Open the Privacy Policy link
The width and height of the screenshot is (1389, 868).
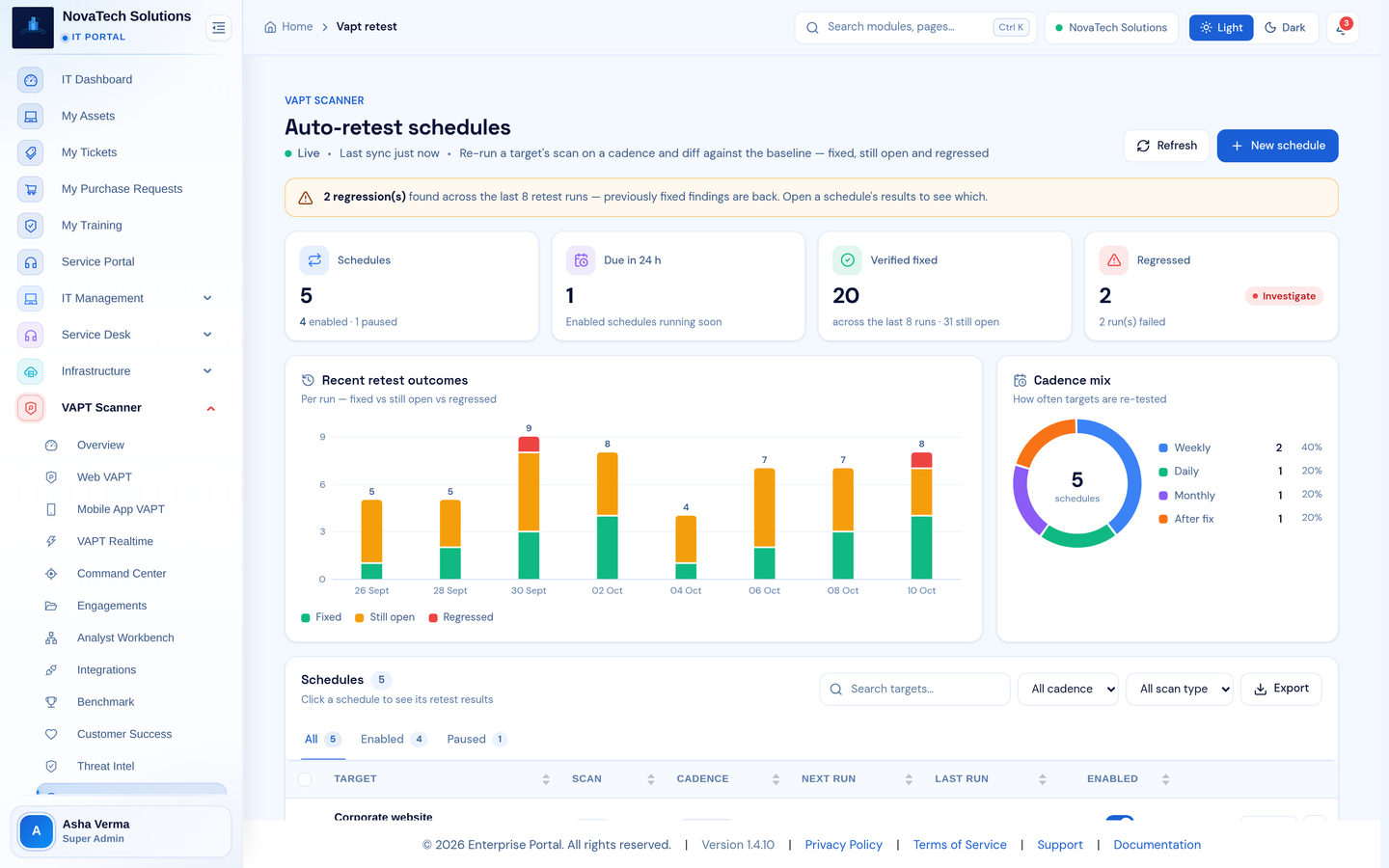coord(844,845)
